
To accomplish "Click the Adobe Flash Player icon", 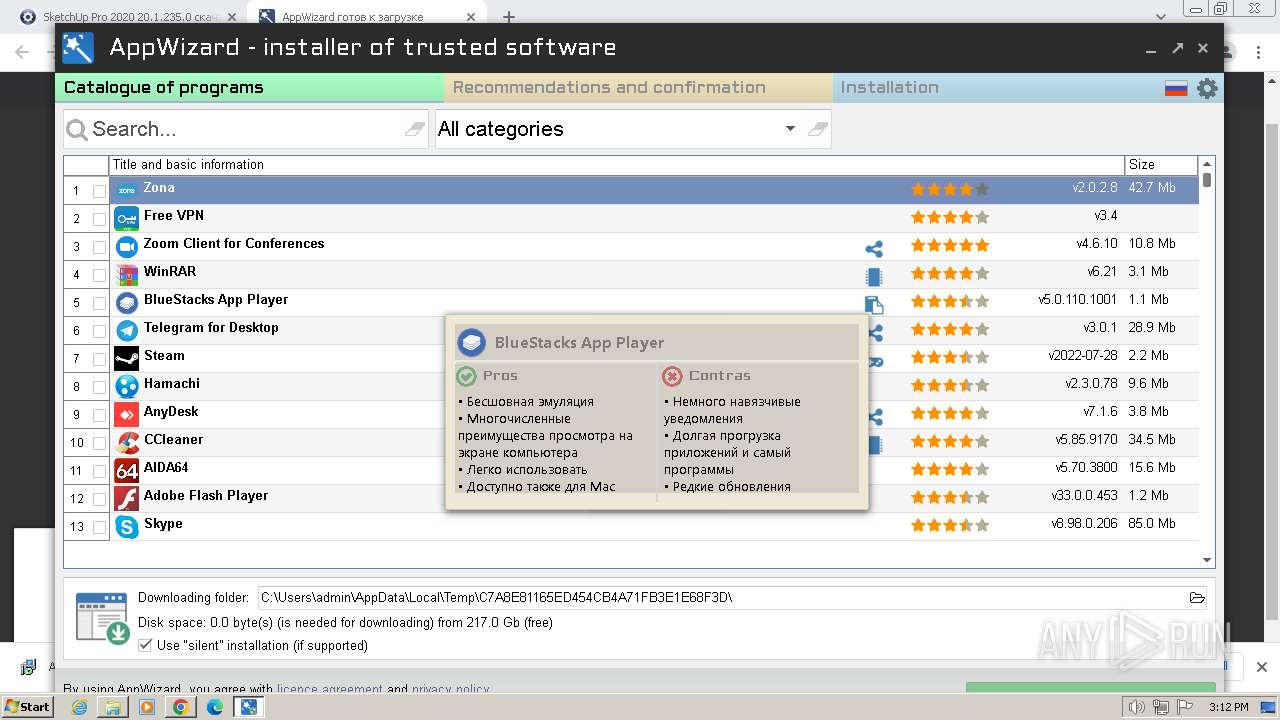I will pyautogui.click(x=127, y=498).
